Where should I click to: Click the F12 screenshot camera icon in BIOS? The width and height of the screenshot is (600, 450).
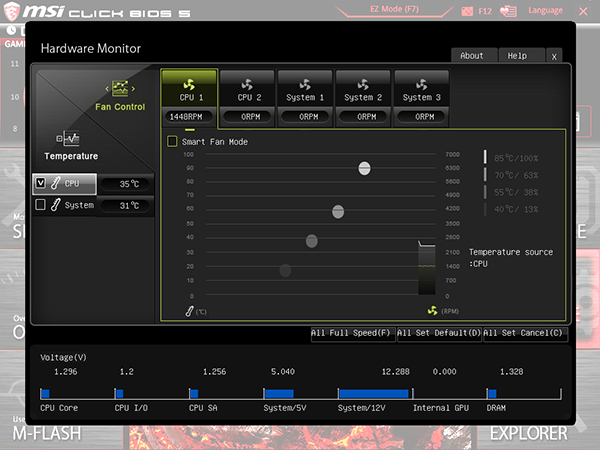coord(467,11)
